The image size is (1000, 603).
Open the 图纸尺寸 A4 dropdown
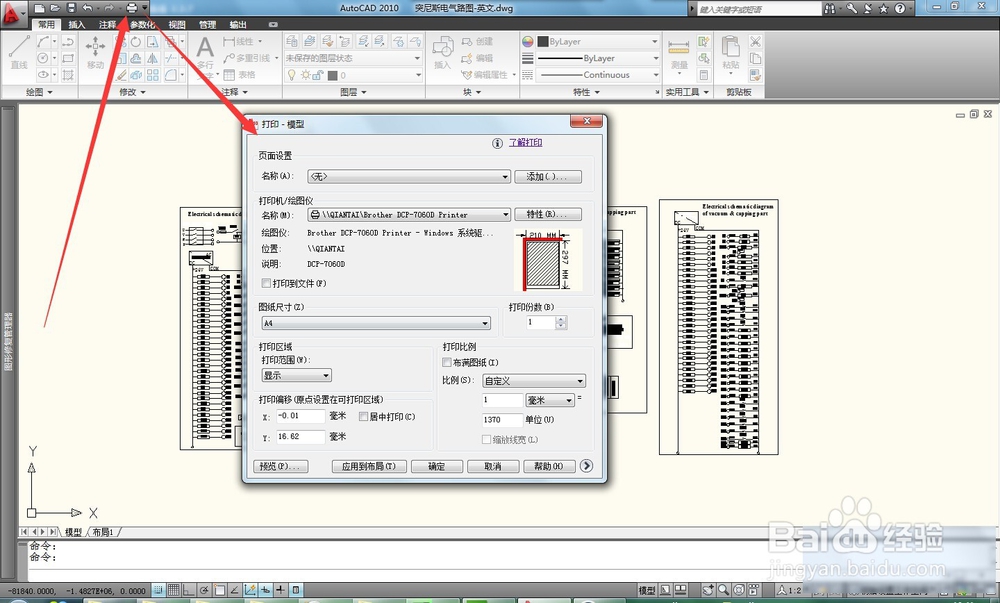376,323
